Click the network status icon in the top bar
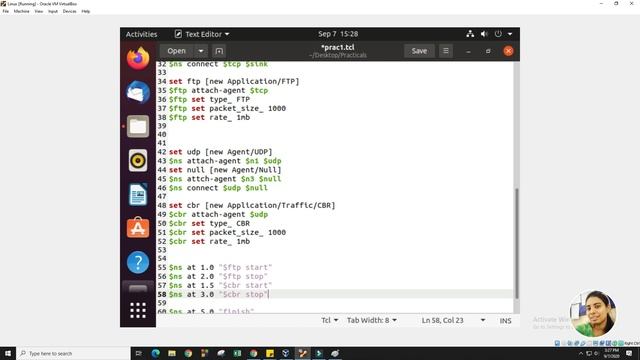 tap(470, 34)
